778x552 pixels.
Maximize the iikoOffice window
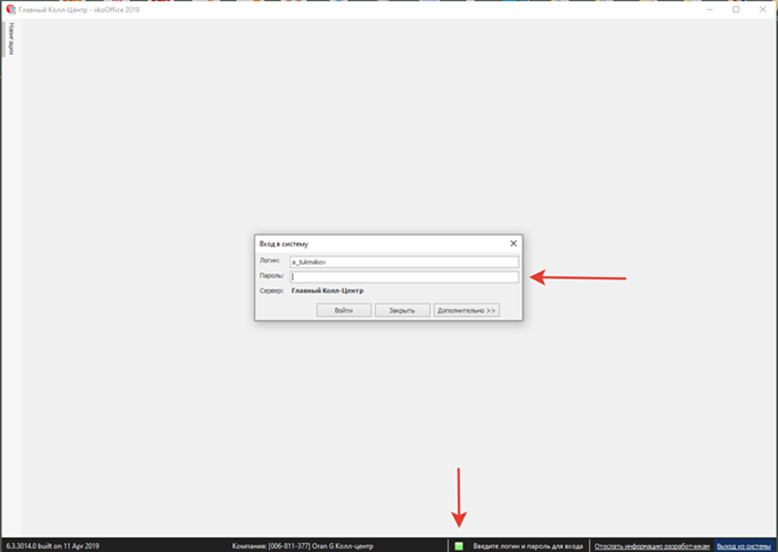(736, 9)
